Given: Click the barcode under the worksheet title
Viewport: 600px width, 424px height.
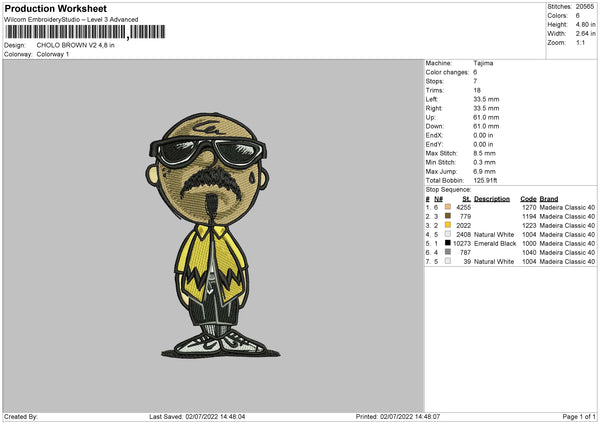Looking at the screenshot, I should coord(85,32).
